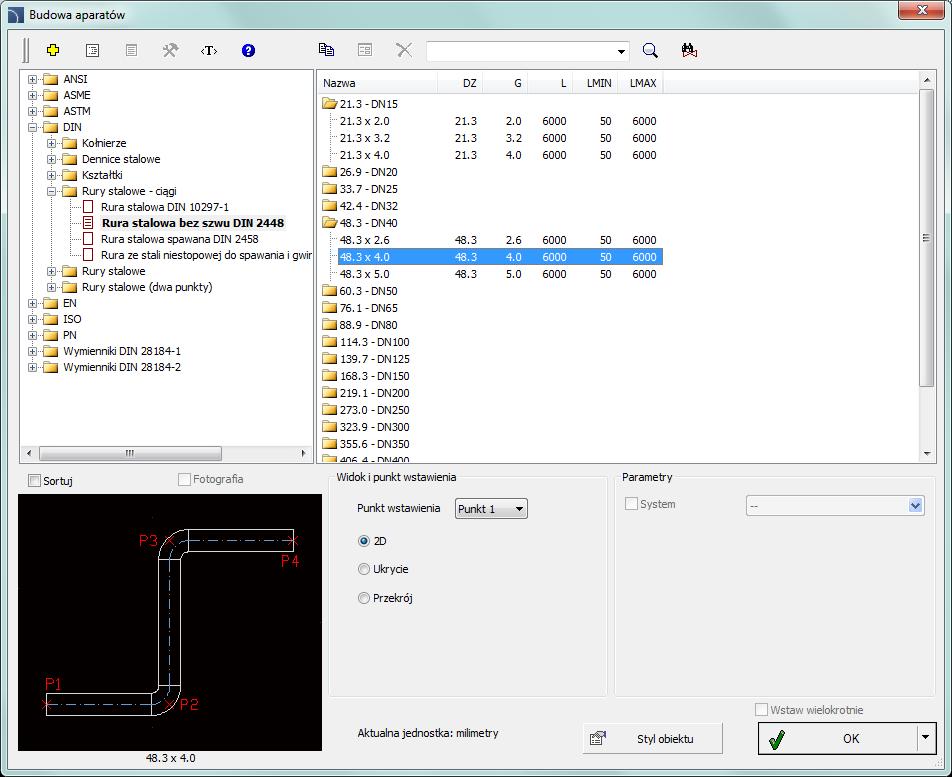Open the search combo box dropdown arrow
Image resolution: width=952 pixels, height=777 pixels.
click(x=621, y=51)
